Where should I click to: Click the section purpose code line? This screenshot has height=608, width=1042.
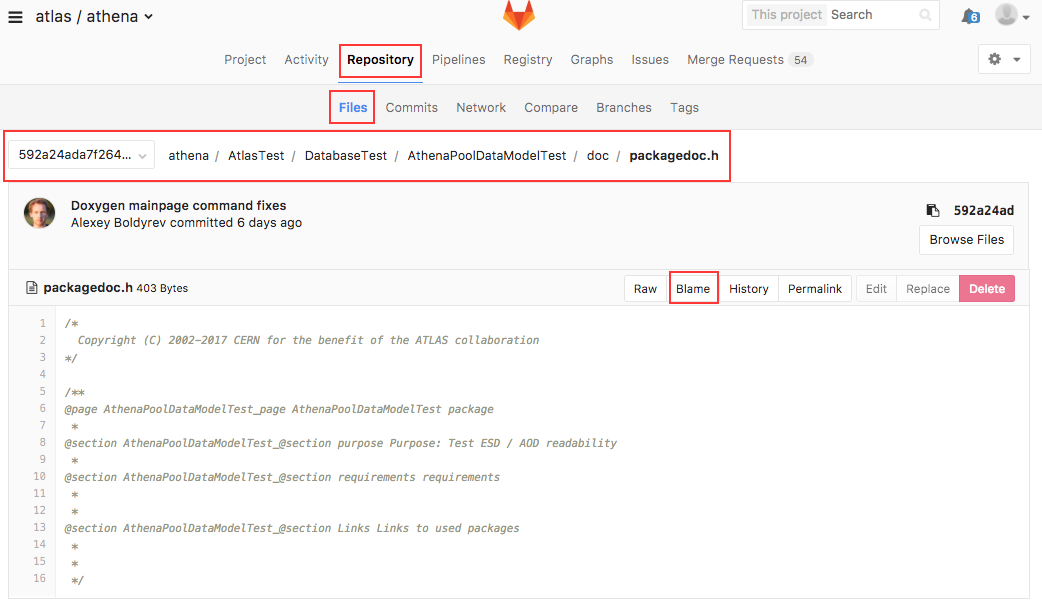(x=340, y=443)
